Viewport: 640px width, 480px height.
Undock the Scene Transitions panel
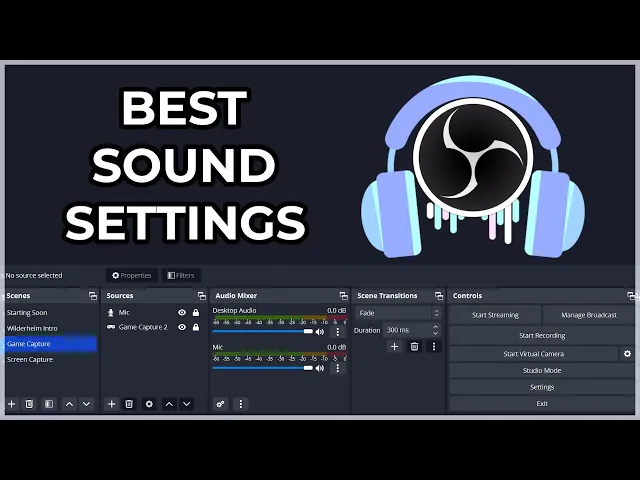pyautogui.click(x=439, y=296)
